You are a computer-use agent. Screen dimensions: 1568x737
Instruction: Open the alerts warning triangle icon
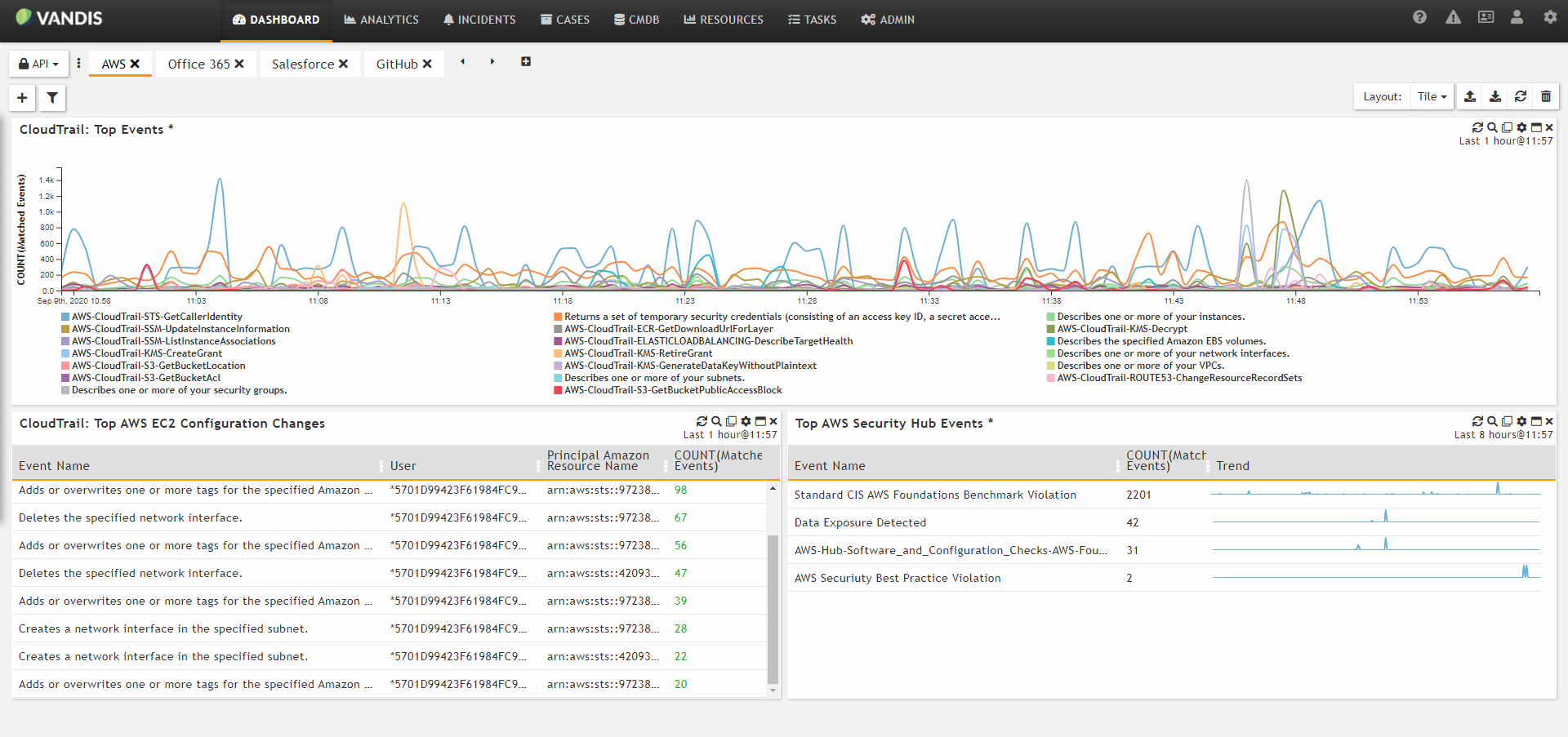(x=1453, y=17)
